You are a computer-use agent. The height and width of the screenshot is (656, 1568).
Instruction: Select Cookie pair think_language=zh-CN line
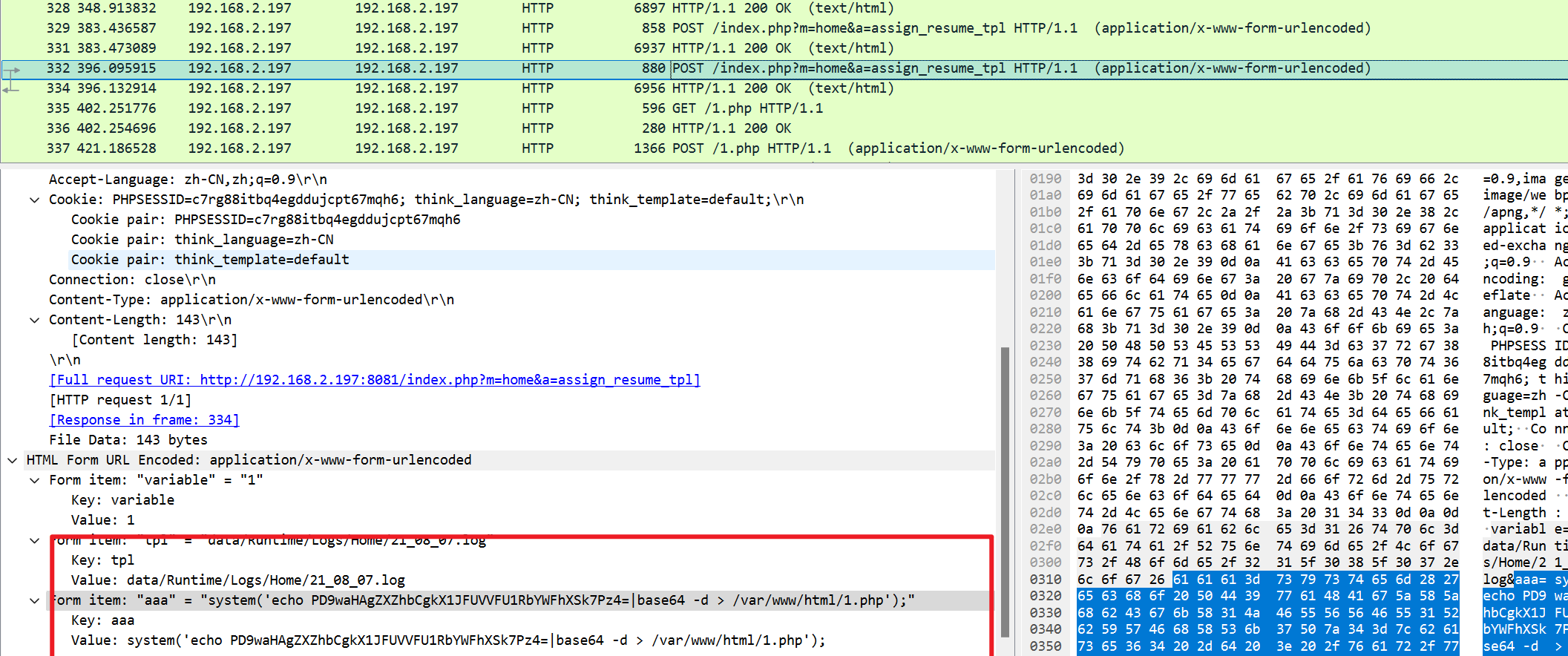click(203, 240)
